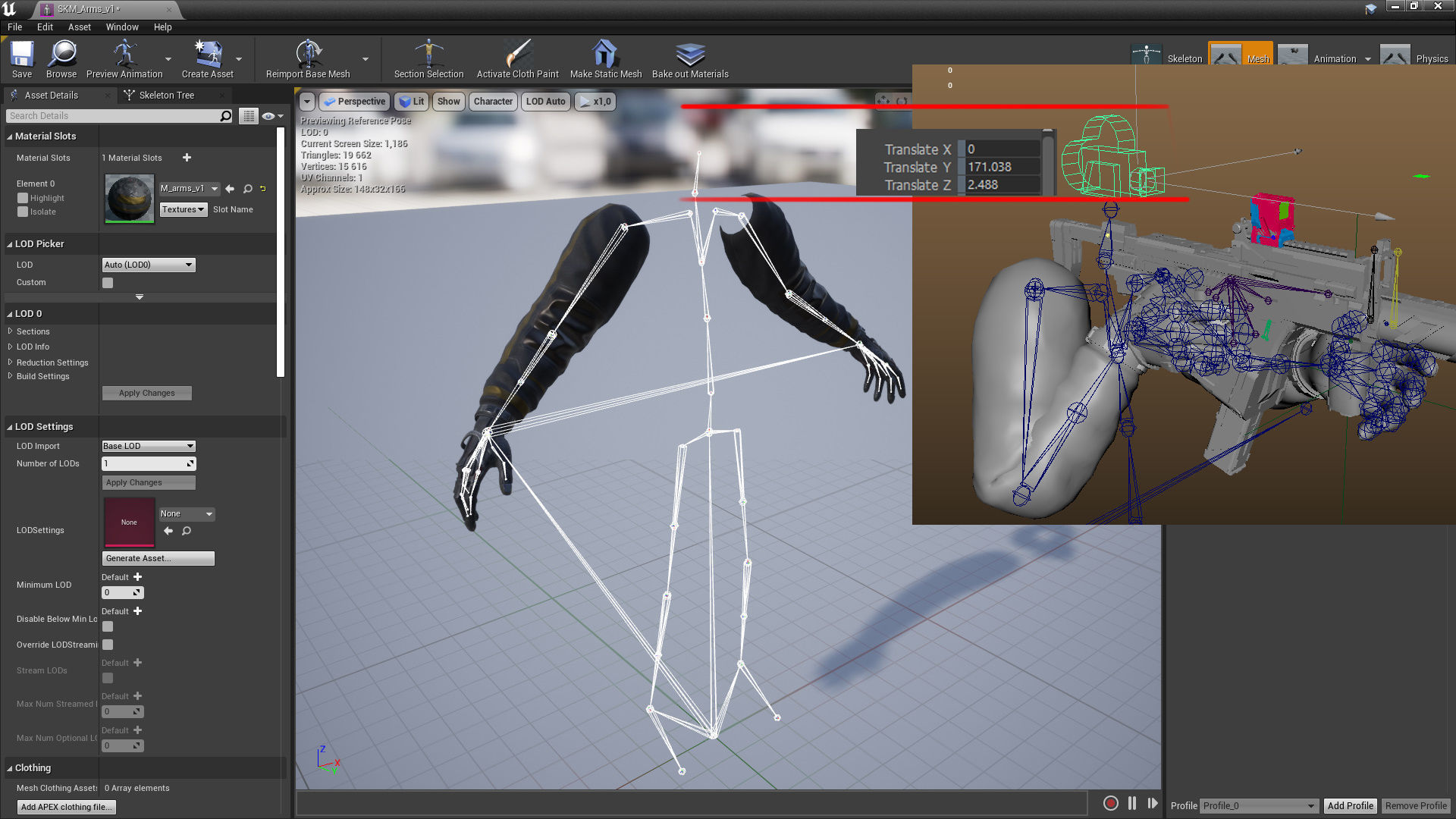1456x819 pixels.
Task: Toggle the Isolate checkbox
Action: click(23, 212)
